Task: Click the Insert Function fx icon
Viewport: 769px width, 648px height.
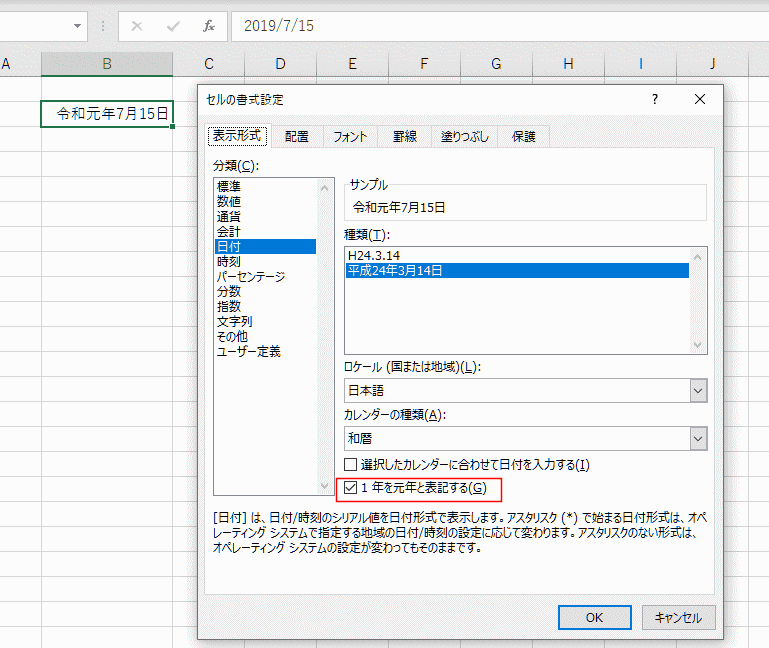Action: pyautogui.click(x=208, y=26)
